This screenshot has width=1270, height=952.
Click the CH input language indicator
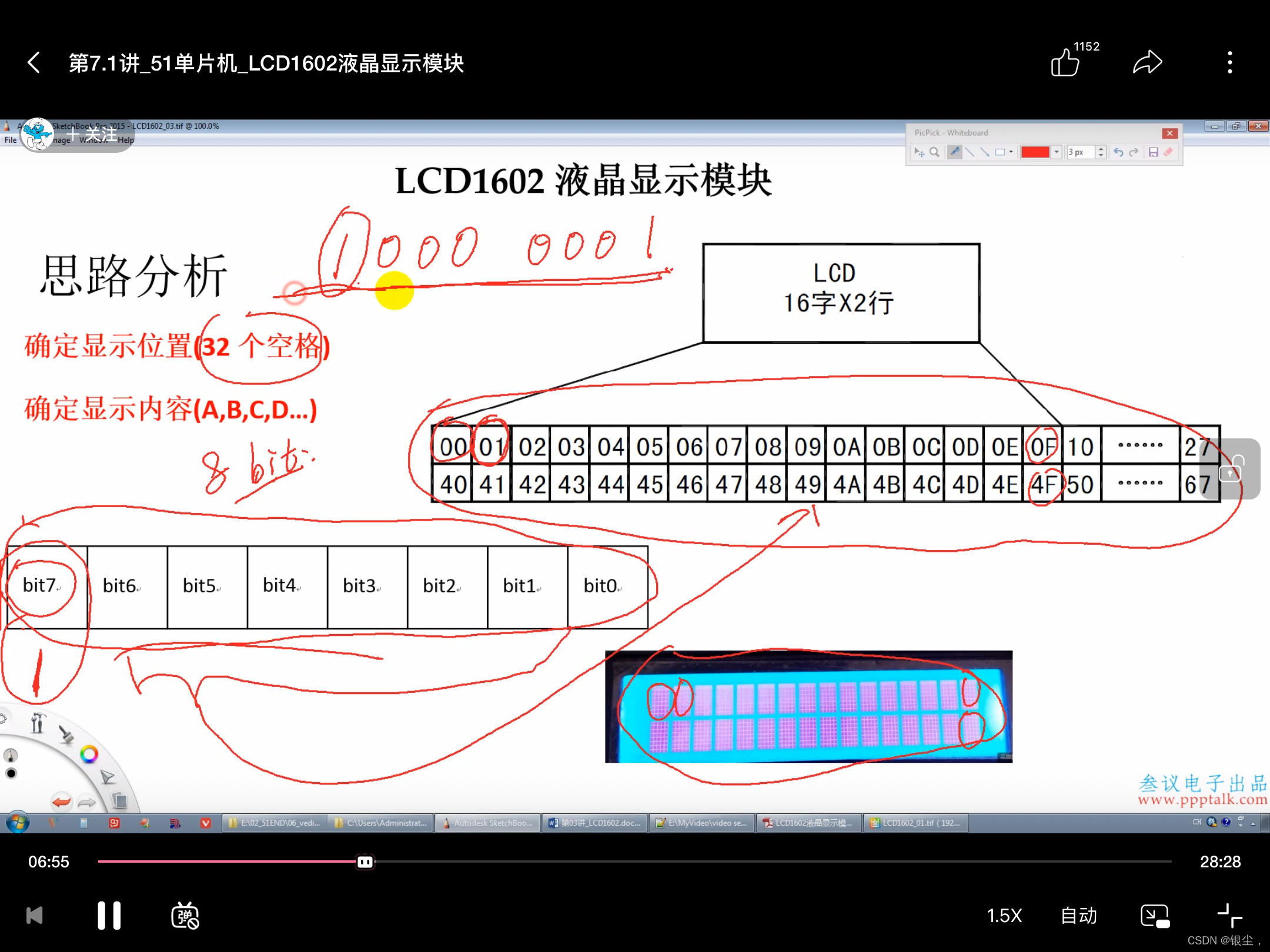coord(1197,822)
